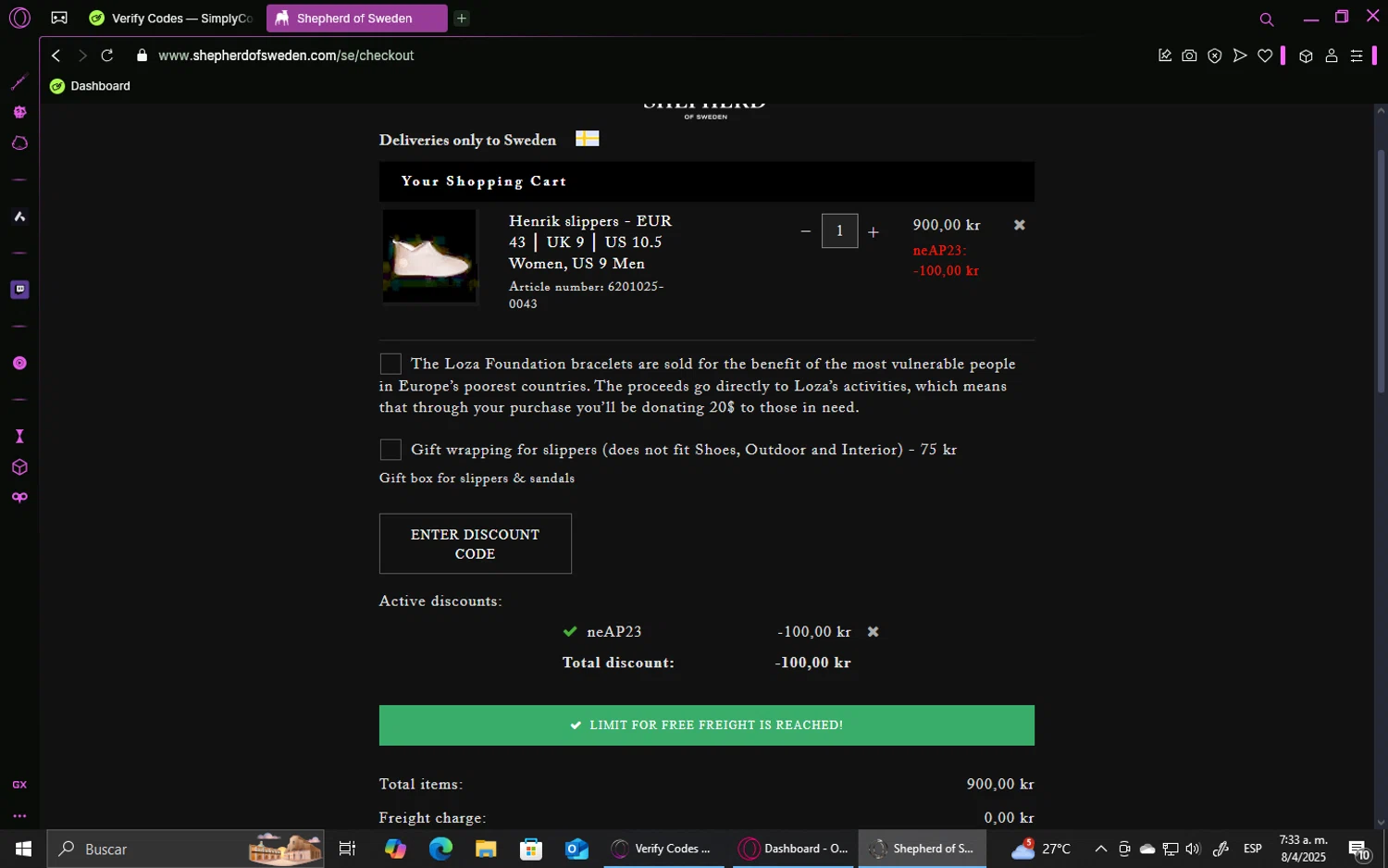Open the GX Corner gamepad icon
The image size is (1388, 868).
click(59, 18)
